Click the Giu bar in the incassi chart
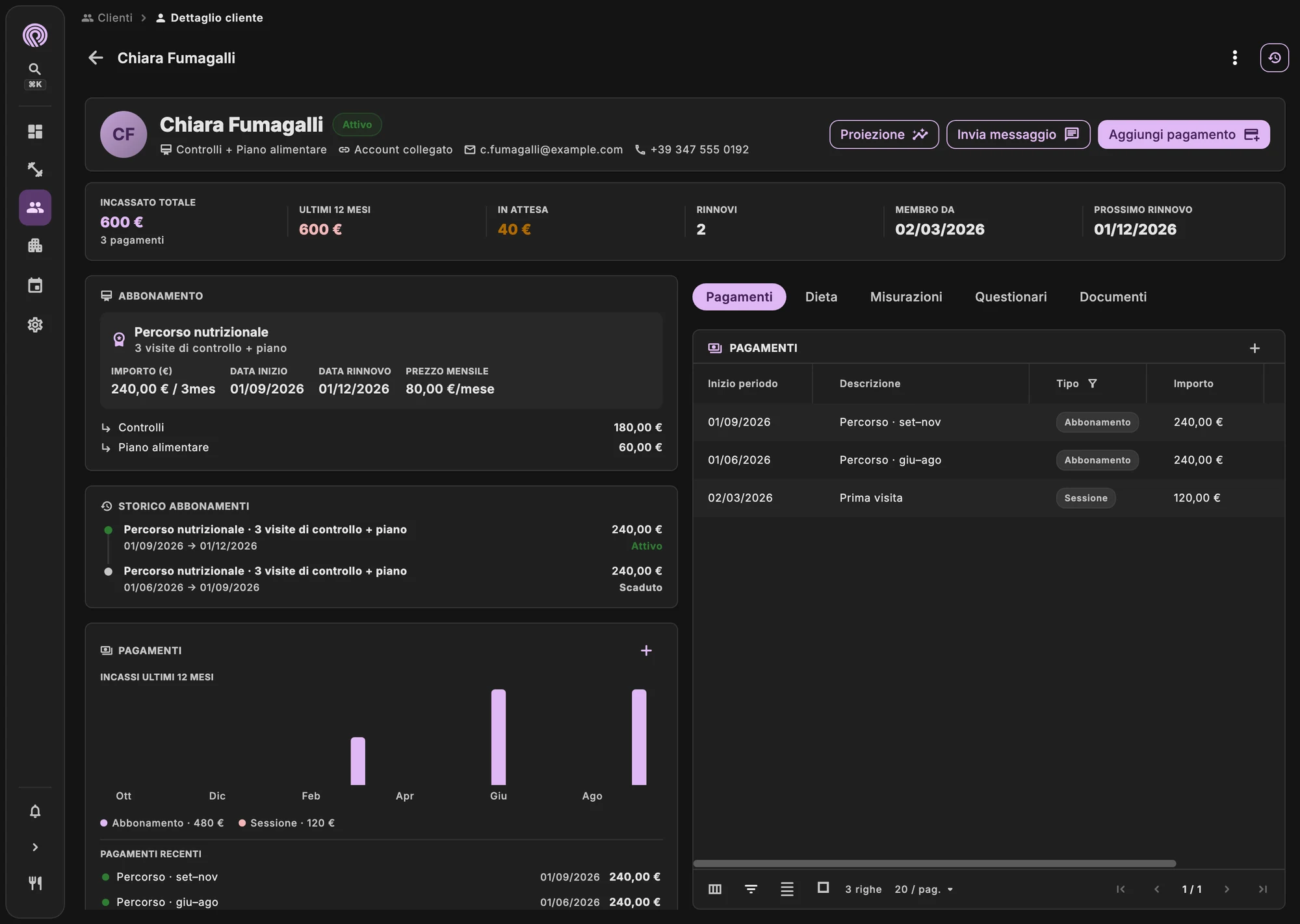Image resolution: width=1300 pixels, height=924 pixels. 498,737
